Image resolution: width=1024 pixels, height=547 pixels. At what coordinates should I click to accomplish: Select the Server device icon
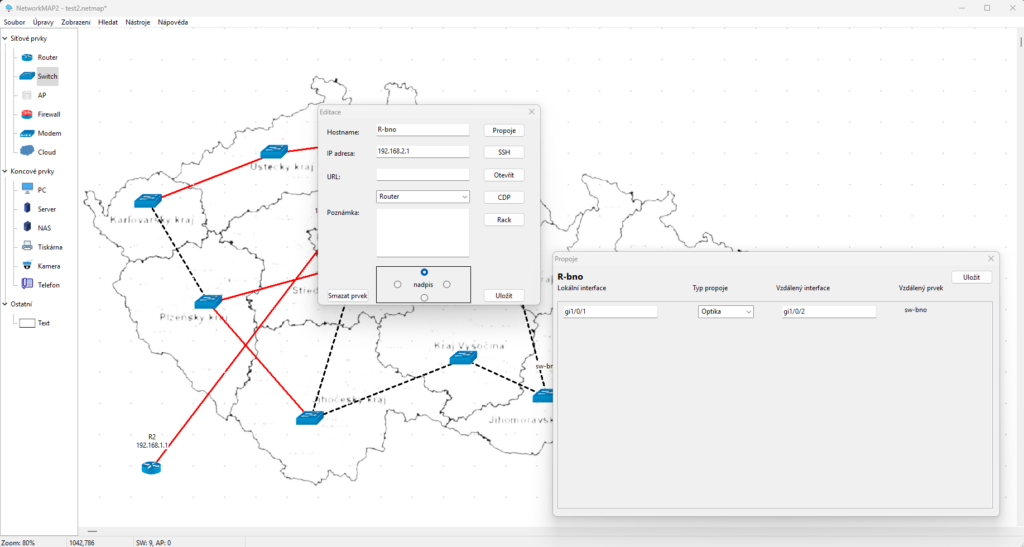[27, 209]
